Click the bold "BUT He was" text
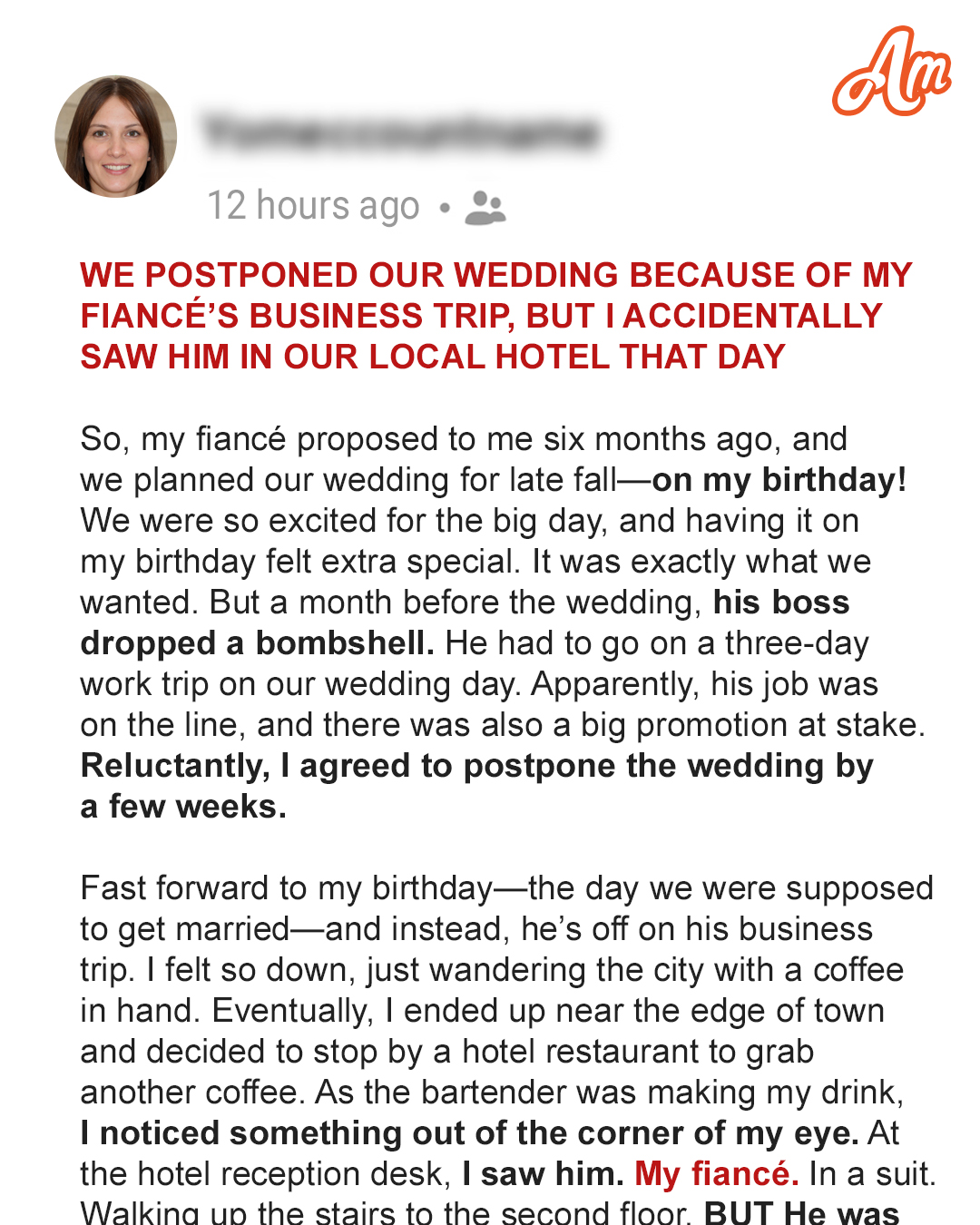 click(x=802, y=1211)
